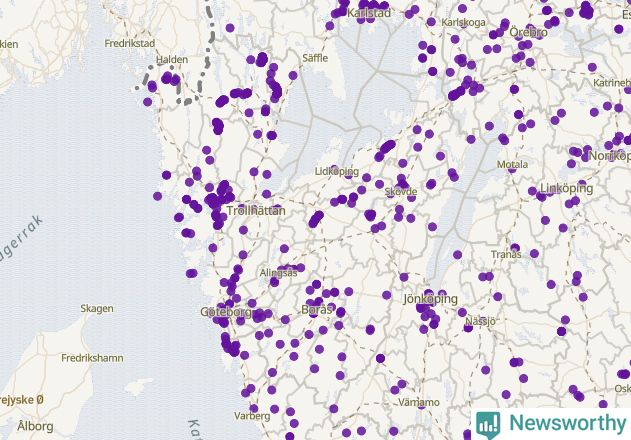Select the Säffle town label
This screenshot has width=631, height=440.
[315, 58]
